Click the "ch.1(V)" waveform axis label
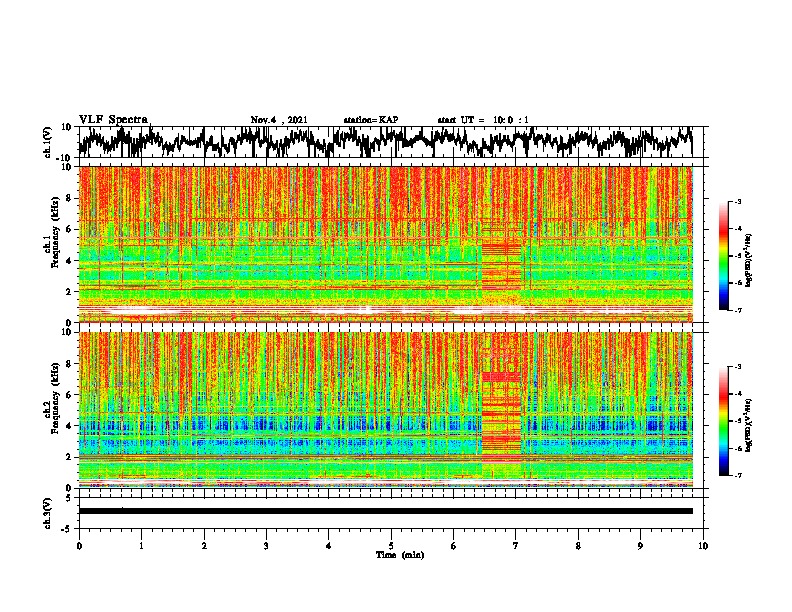 point(48,142)
